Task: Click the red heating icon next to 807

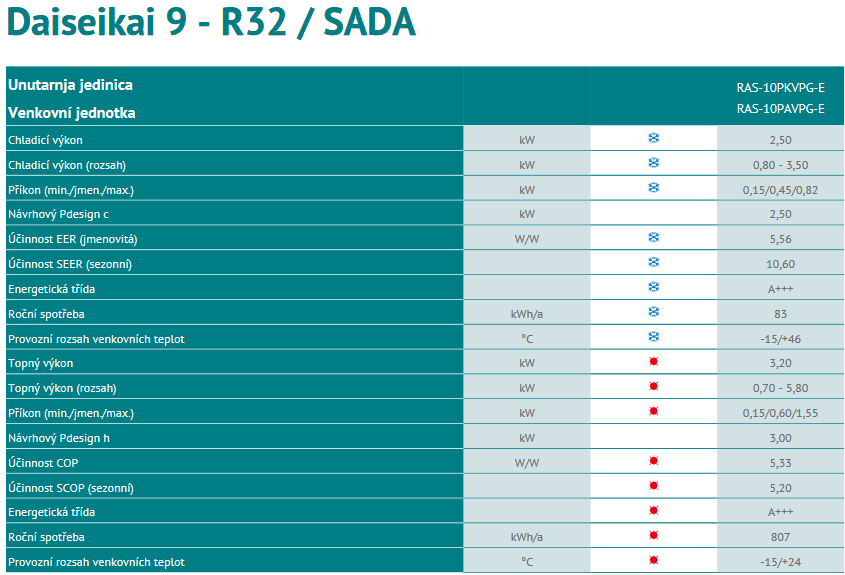Action: click(x=653, y=536)
